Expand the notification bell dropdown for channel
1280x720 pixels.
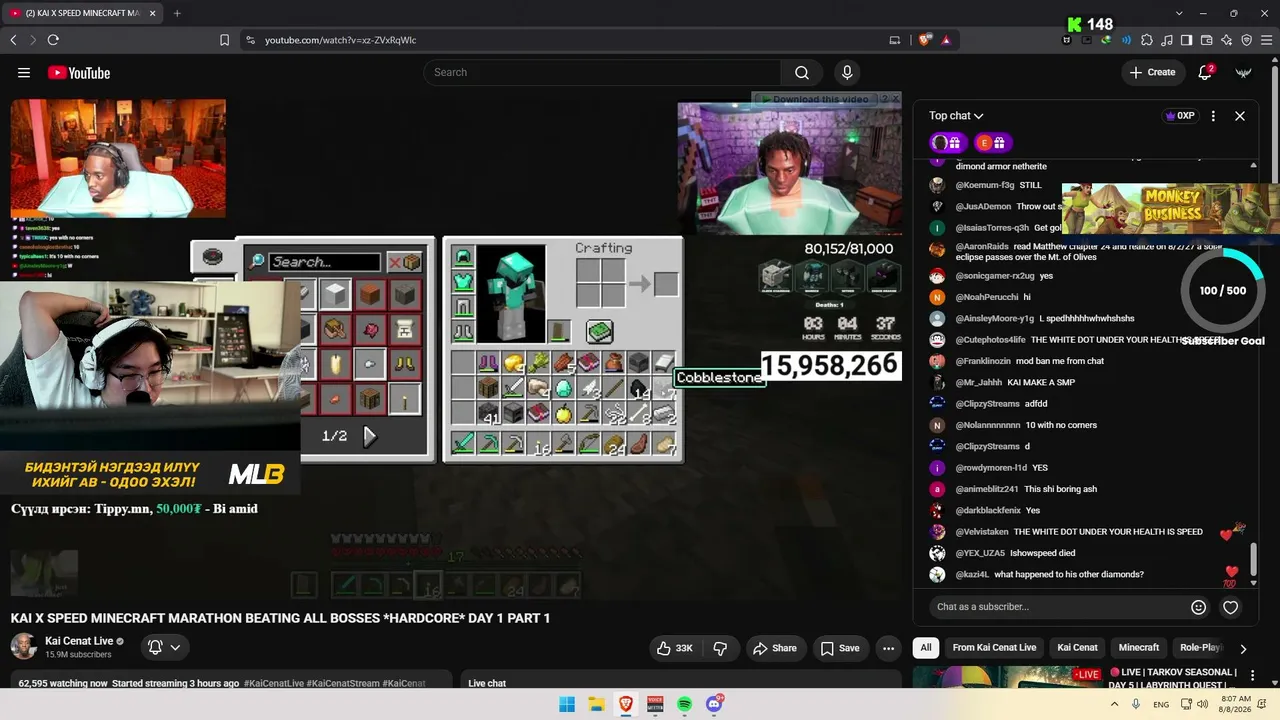[164, 647]
